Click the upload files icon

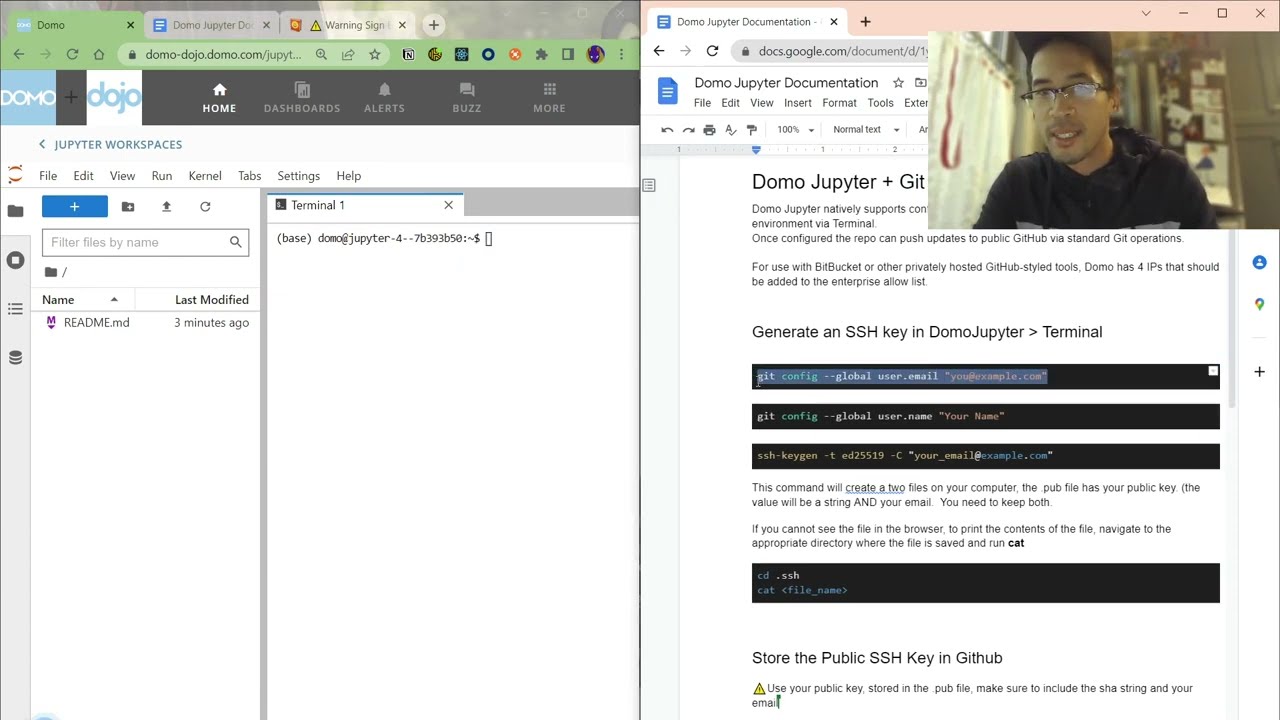pos(166,206)
